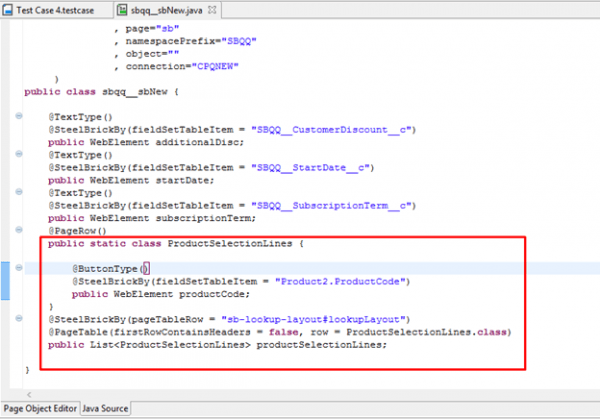600x419 pixels.
Task: Click ProductSelectionLines in static class declaration
Action: tap(230, 244)
